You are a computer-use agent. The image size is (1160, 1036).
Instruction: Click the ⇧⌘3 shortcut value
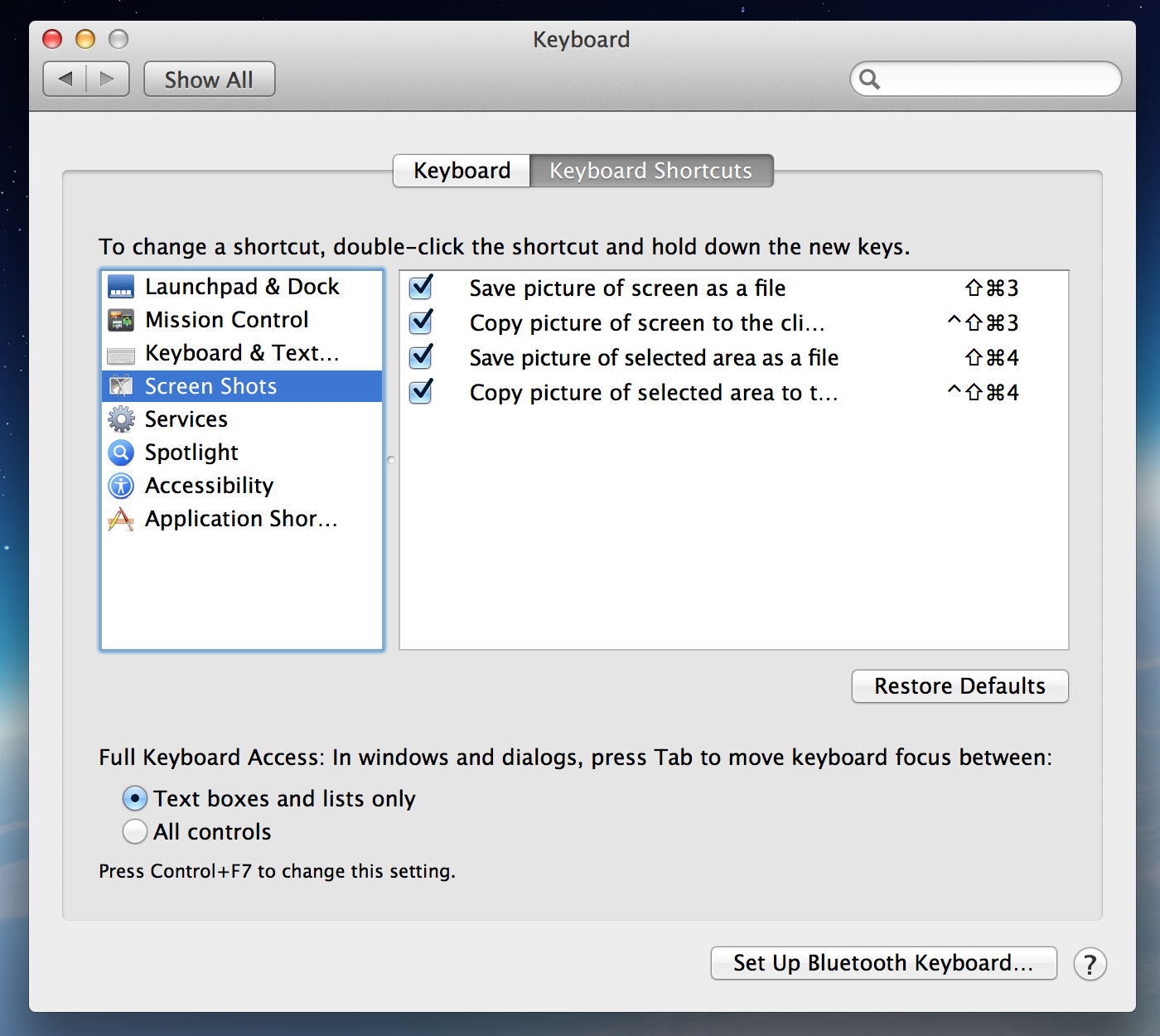[992, 288]
